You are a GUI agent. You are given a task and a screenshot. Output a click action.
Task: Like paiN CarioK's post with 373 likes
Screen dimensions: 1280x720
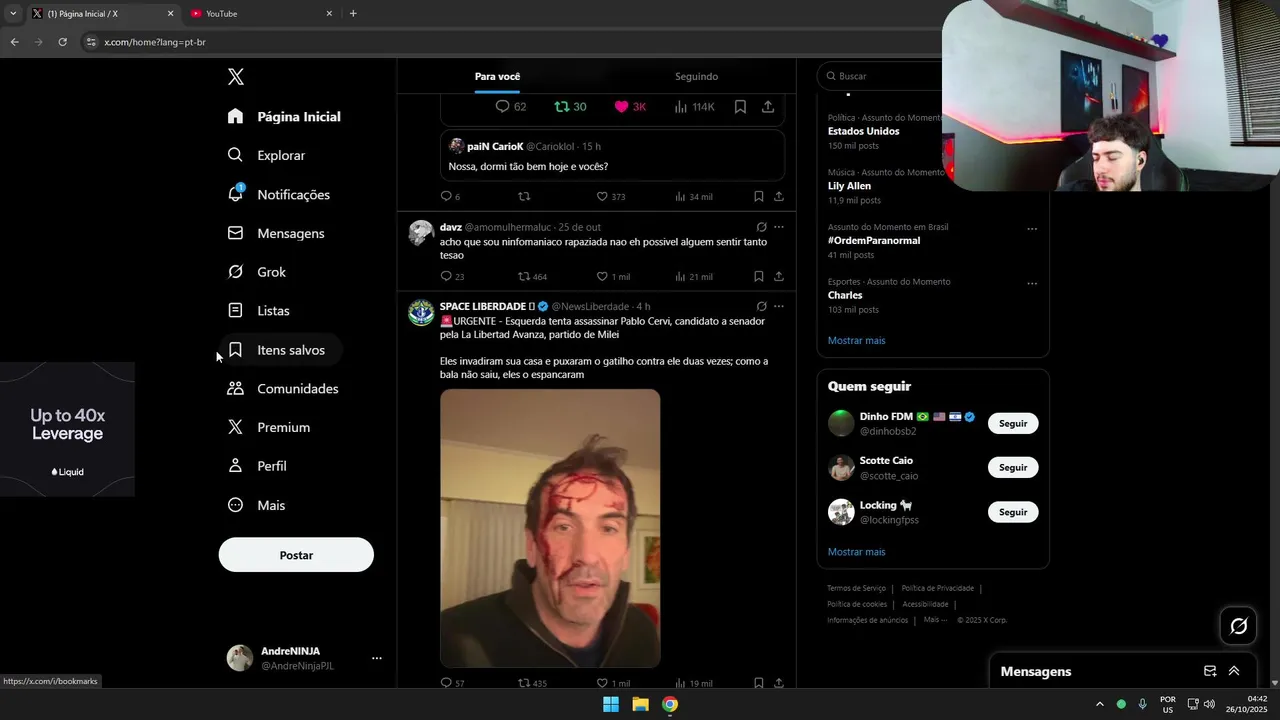point(610,197)
